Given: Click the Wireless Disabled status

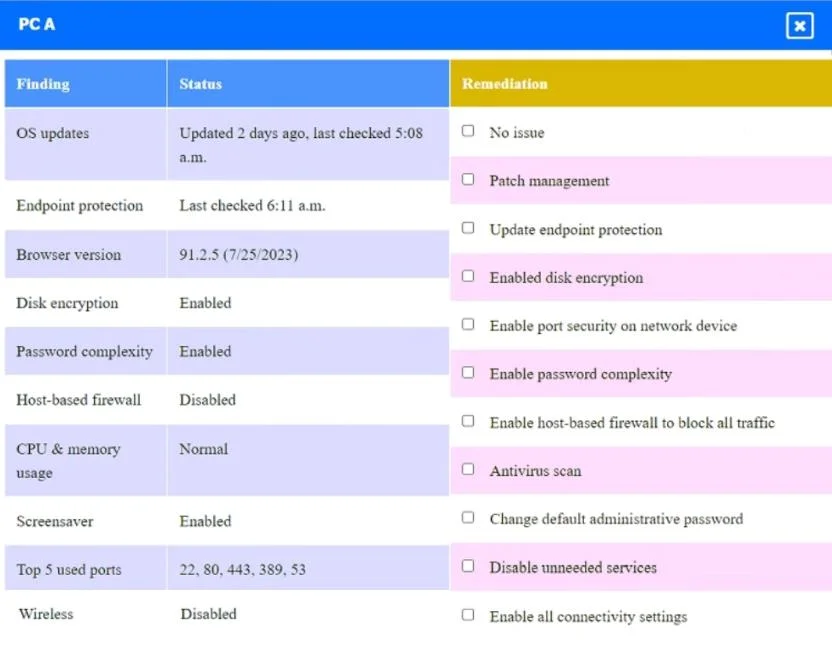Looking at the screenshot, I should 209,614.
